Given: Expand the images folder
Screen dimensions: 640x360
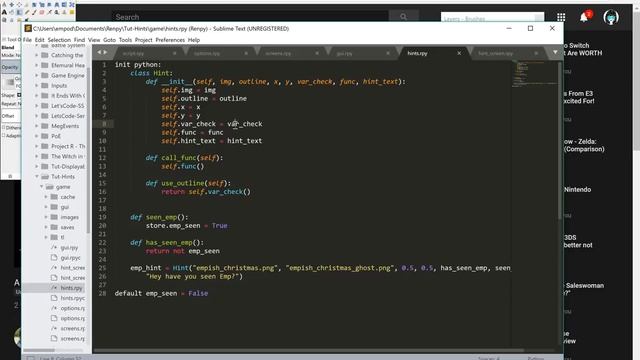Looking at the screenshot, I should 46,217.
